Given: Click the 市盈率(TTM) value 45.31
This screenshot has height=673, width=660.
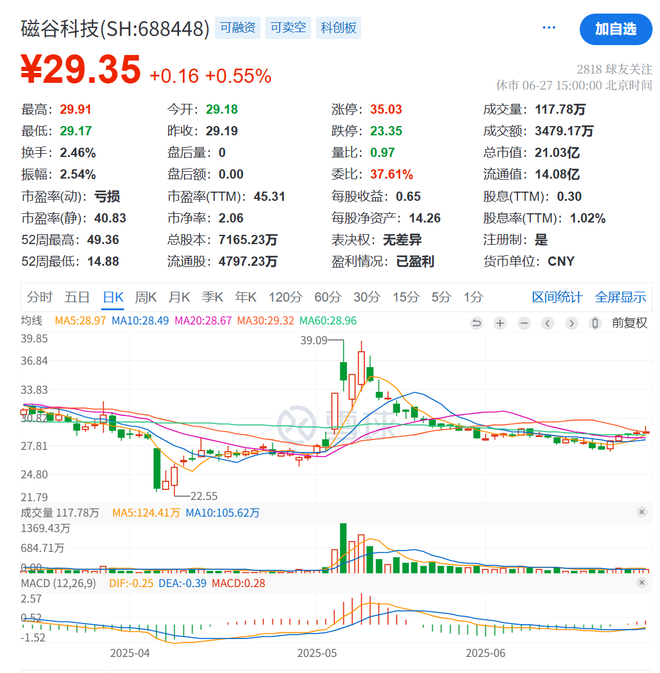Looking at the screenshot, I should click(x=269, y=197).
